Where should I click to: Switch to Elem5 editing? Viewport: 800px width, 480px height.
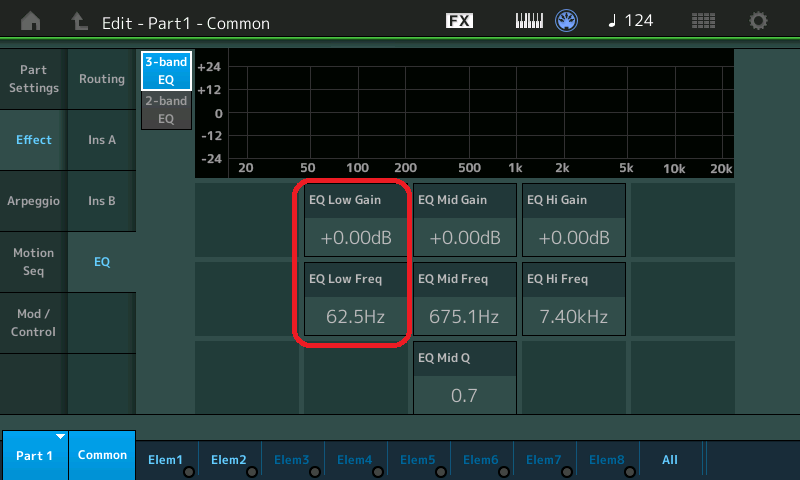pos(418,460)
